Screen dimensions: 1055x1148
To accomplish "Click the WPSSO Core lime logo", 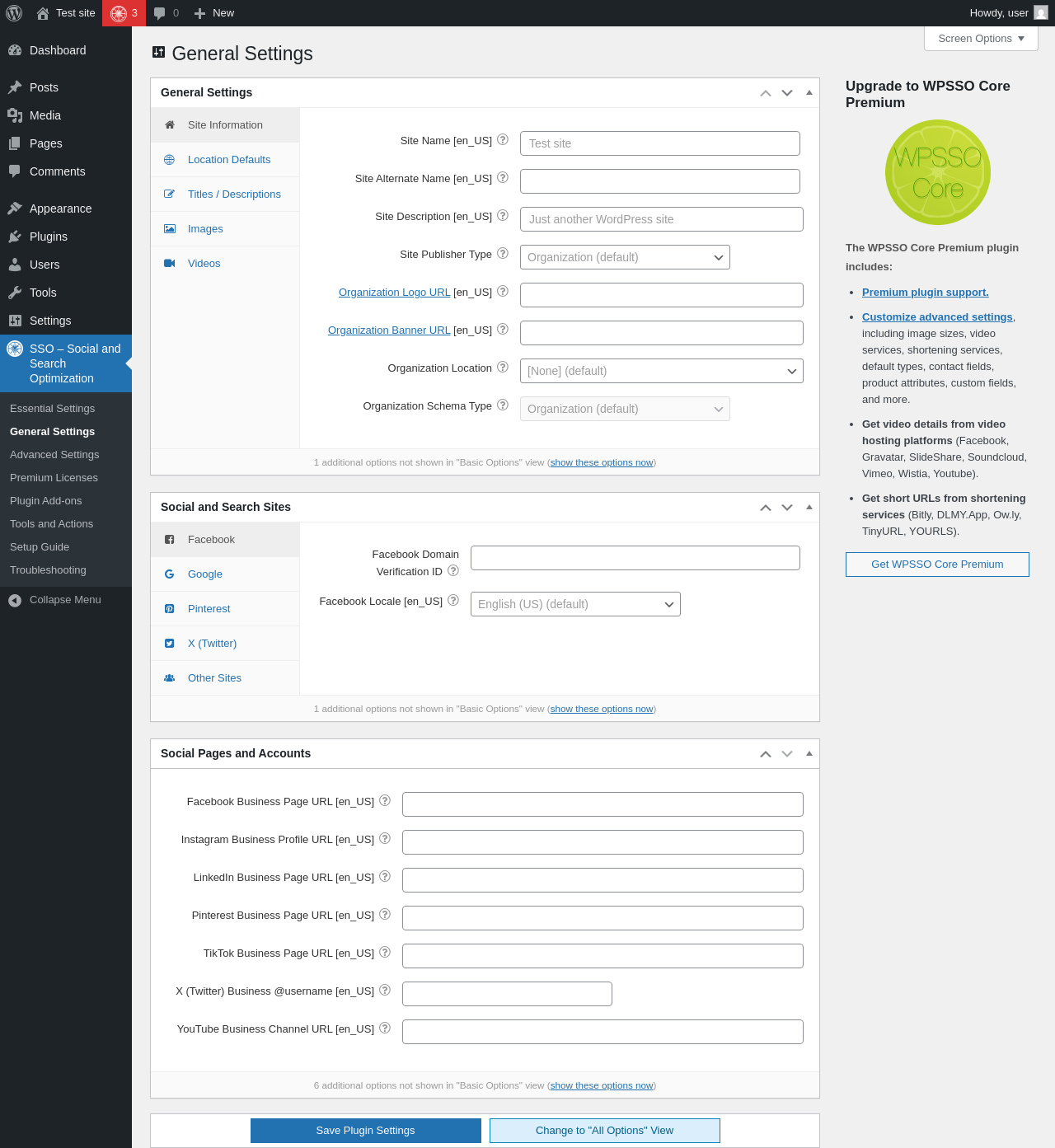I will 938,172.
